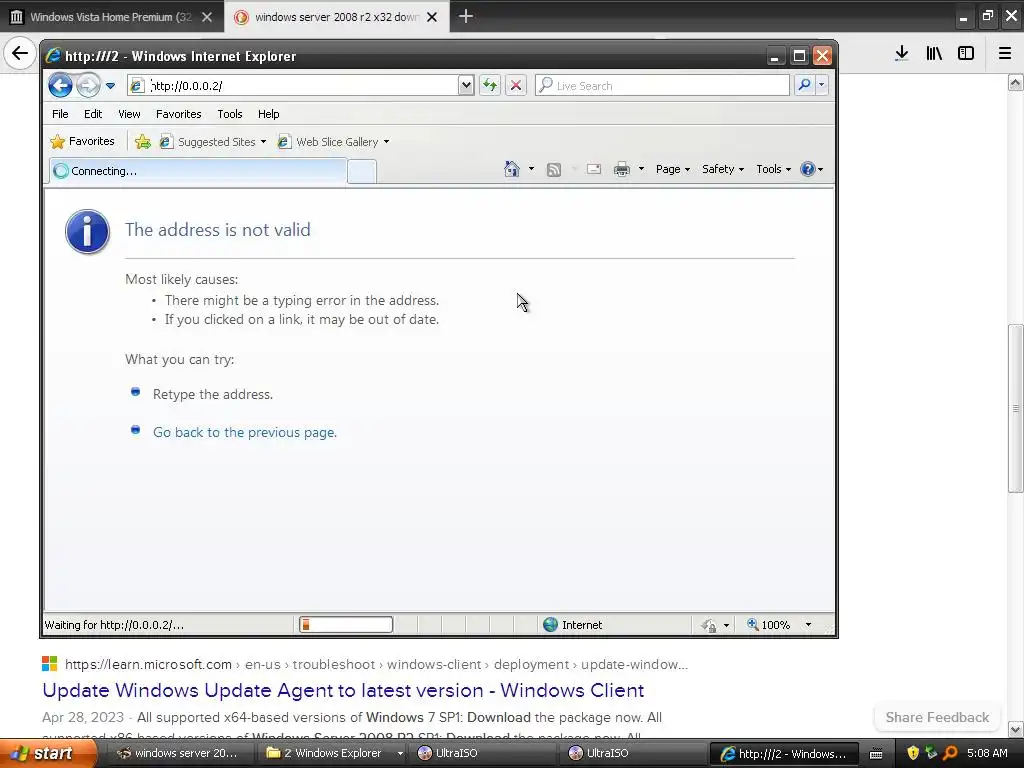Open the Tools command bar menu
The image size is (1024, 768).
[x=773, y=169]
